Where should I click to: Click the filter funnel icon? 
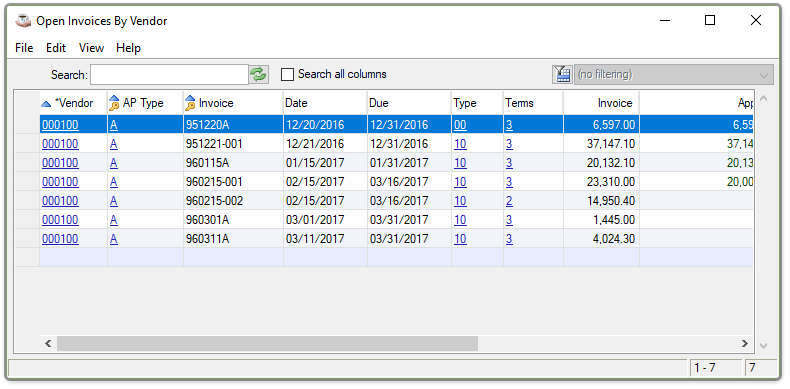coord(562,75)
